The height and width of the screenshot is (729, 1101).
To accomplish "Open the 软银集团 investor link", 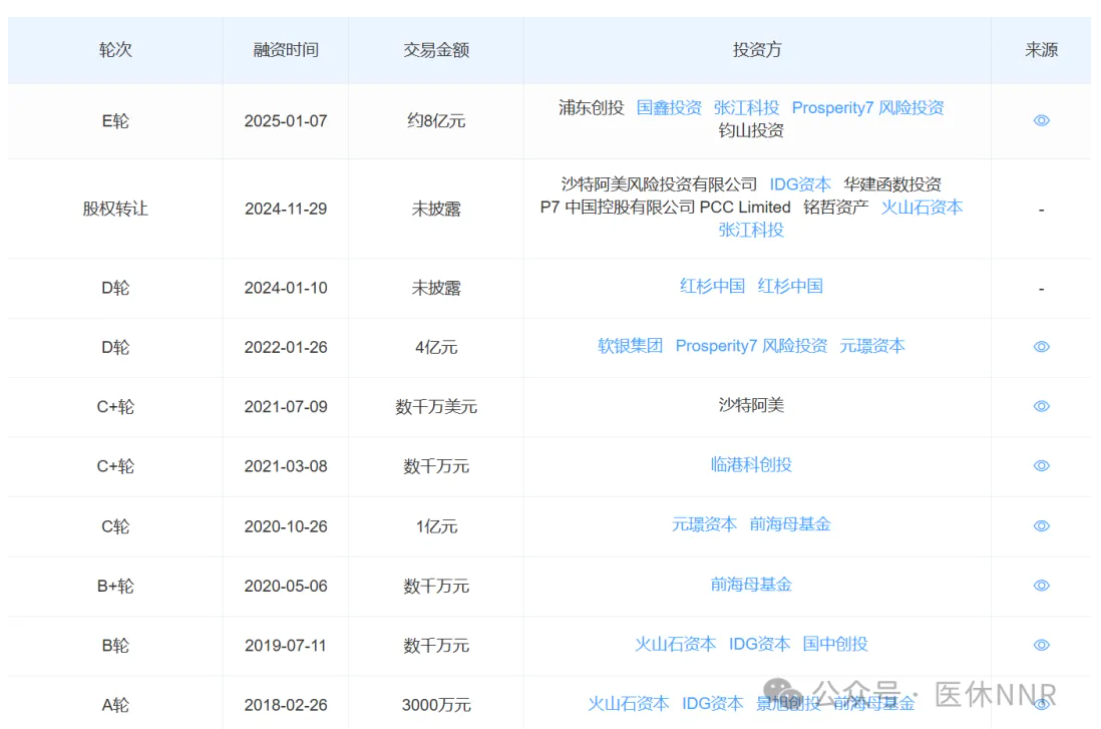I will [x=630, y=346].
